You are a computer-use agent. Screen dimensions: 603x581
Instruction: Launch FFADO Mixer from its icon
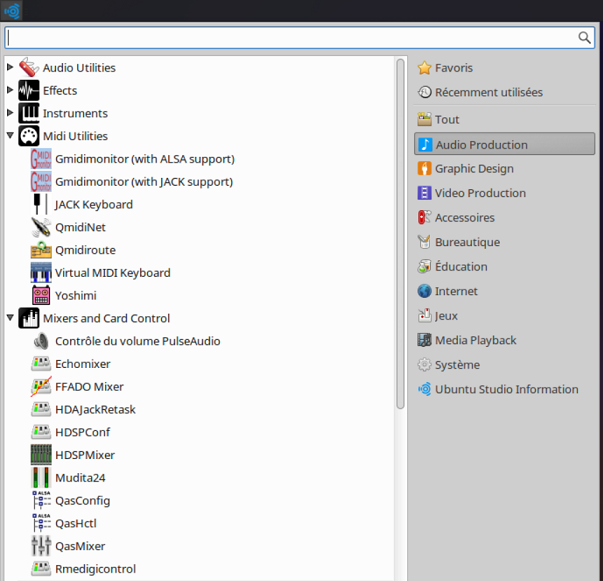point(41,386)
